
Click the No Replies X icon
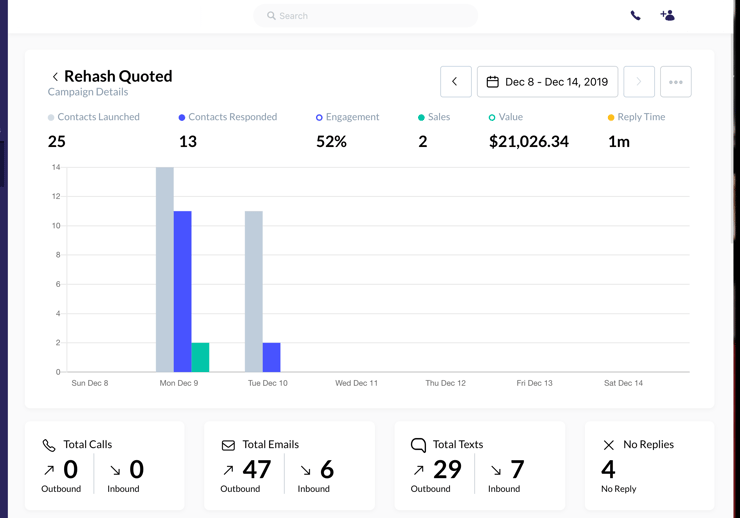(x=608, y=445)
